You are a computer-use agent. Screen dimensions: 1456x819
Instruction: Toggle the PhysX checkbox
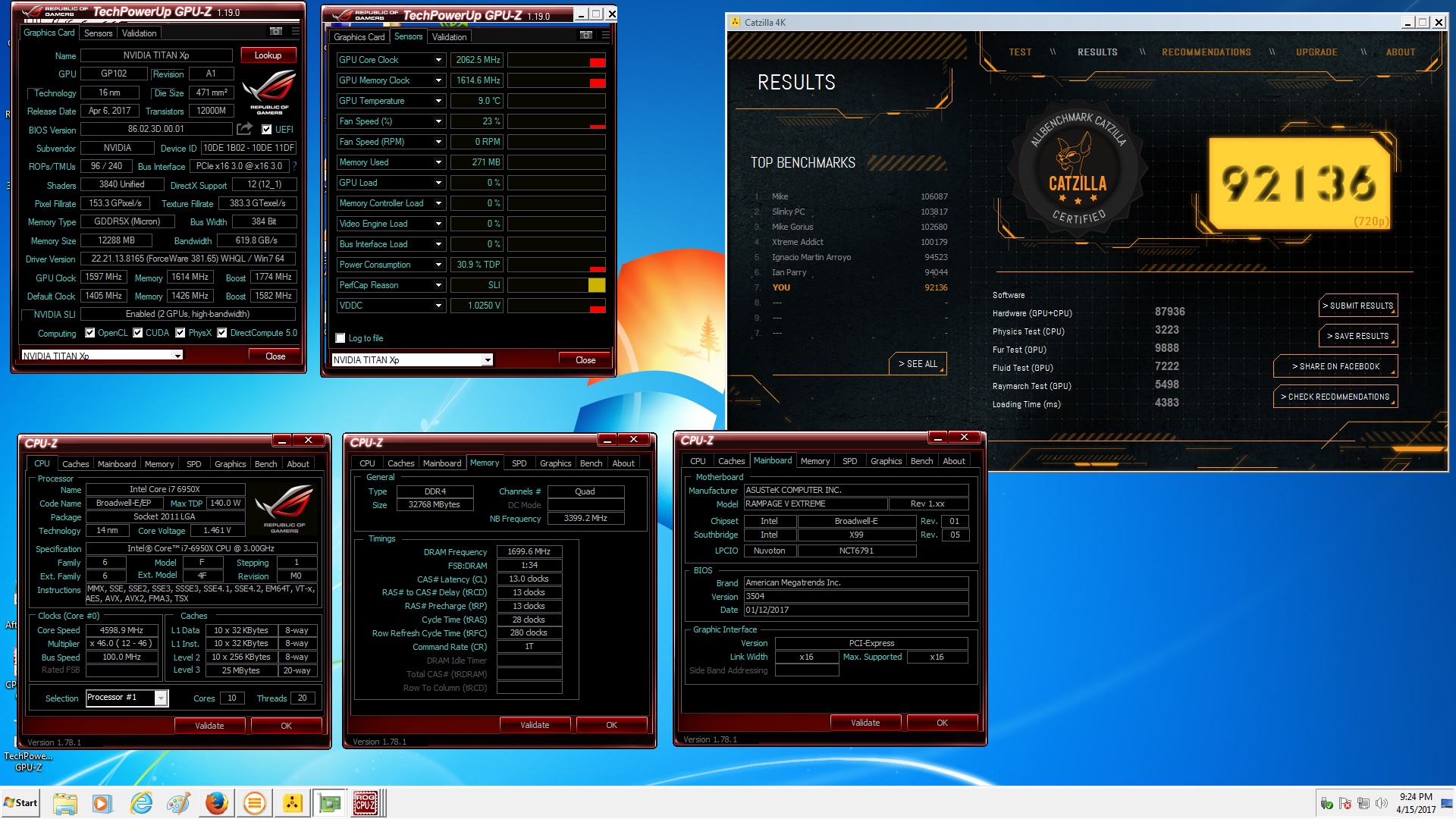[x=180, y=333]
